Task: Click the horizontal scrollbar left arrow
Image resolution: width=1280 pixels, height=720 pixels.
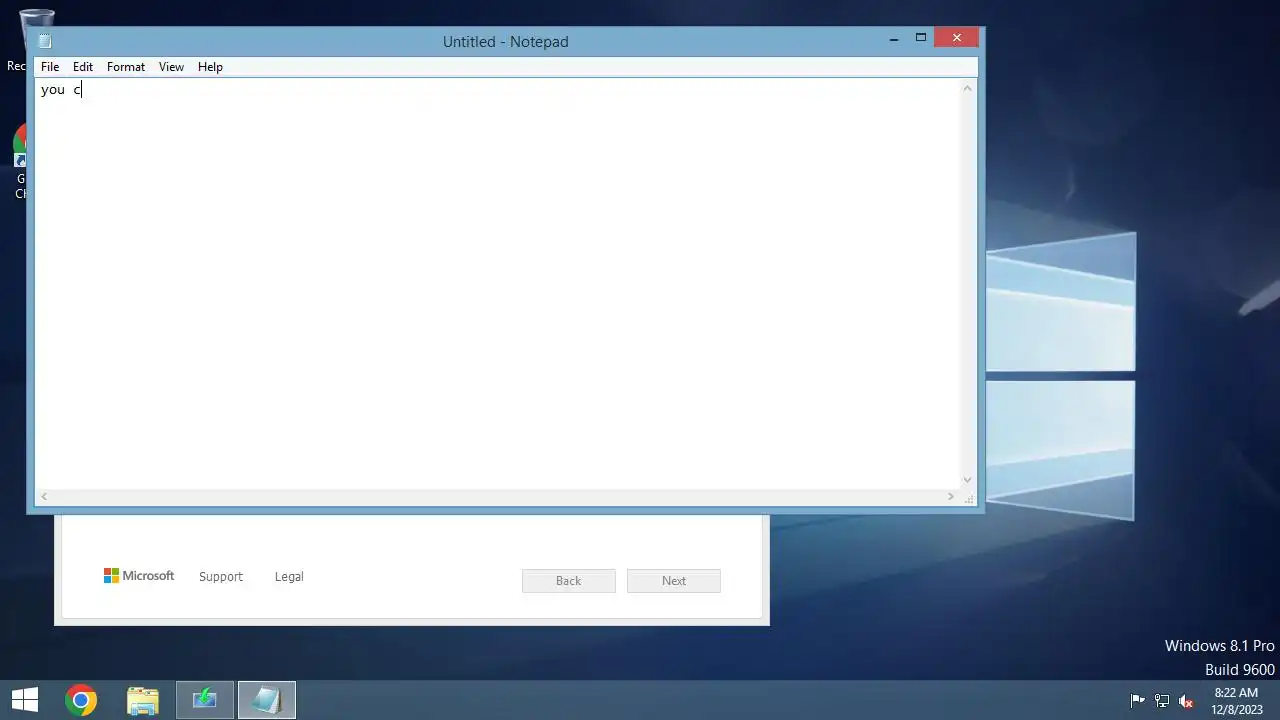Action: click(44, 496)
